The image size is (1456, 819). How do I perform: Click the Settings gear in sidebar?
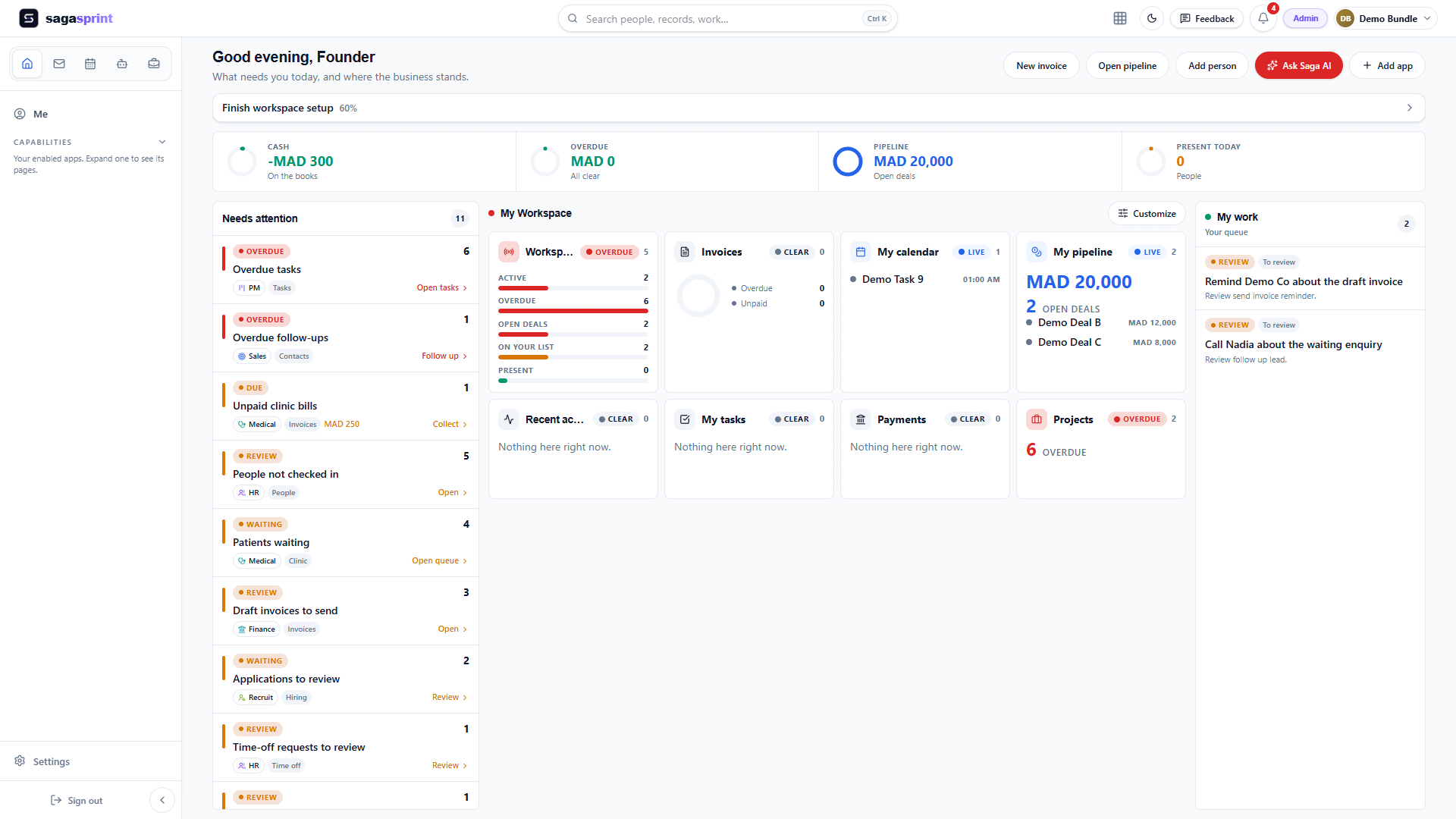pyautogui.click(x=42, y=761)
